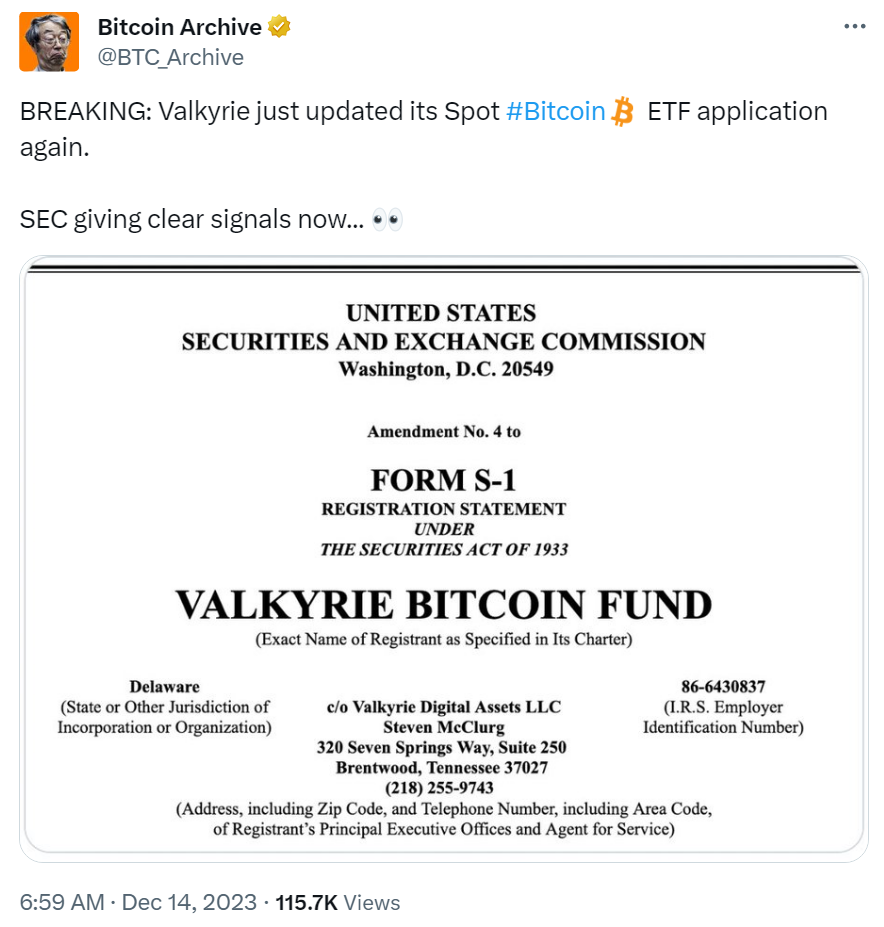The width and height of the screenshot is (884, 927).
Task: Click the FORM S-1 heading in image
Action: [x=443, y=478]
